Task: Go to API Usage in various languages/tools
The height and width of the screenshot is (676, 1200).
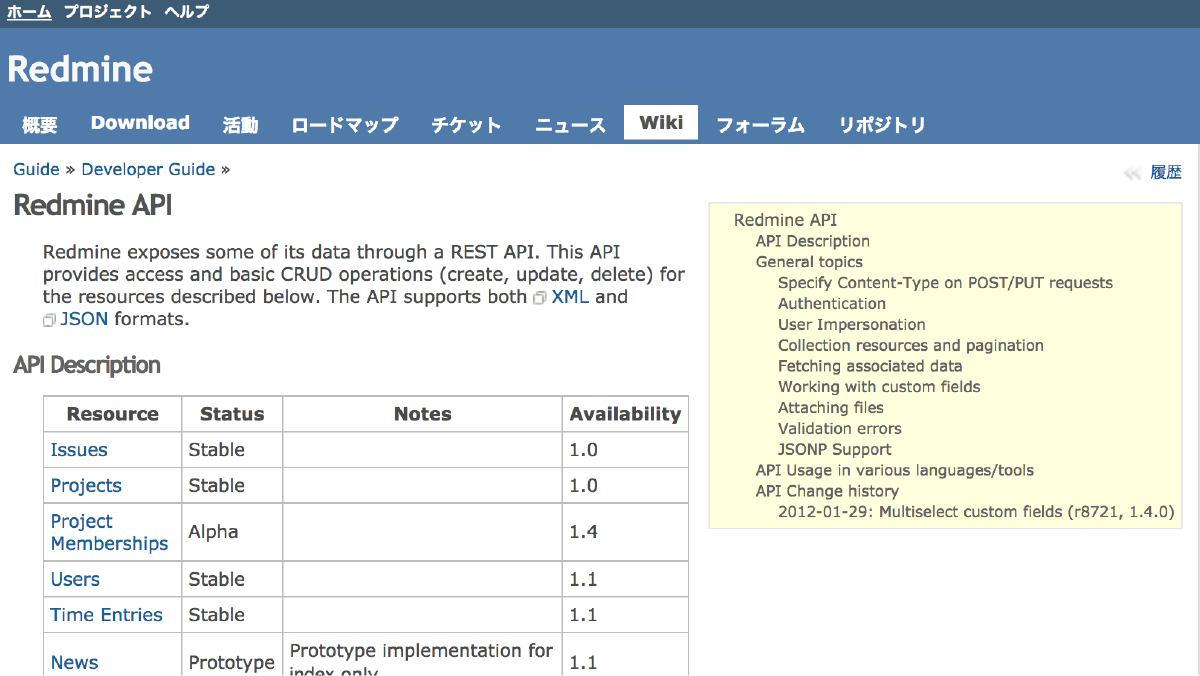Action: [x=895, y=471]
